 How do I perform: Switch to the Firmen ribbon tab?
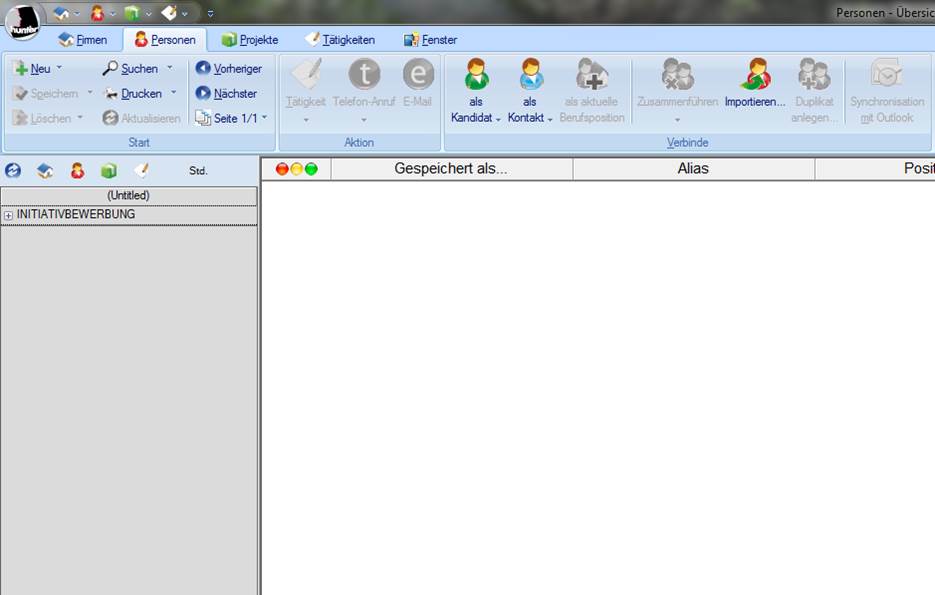83,40
